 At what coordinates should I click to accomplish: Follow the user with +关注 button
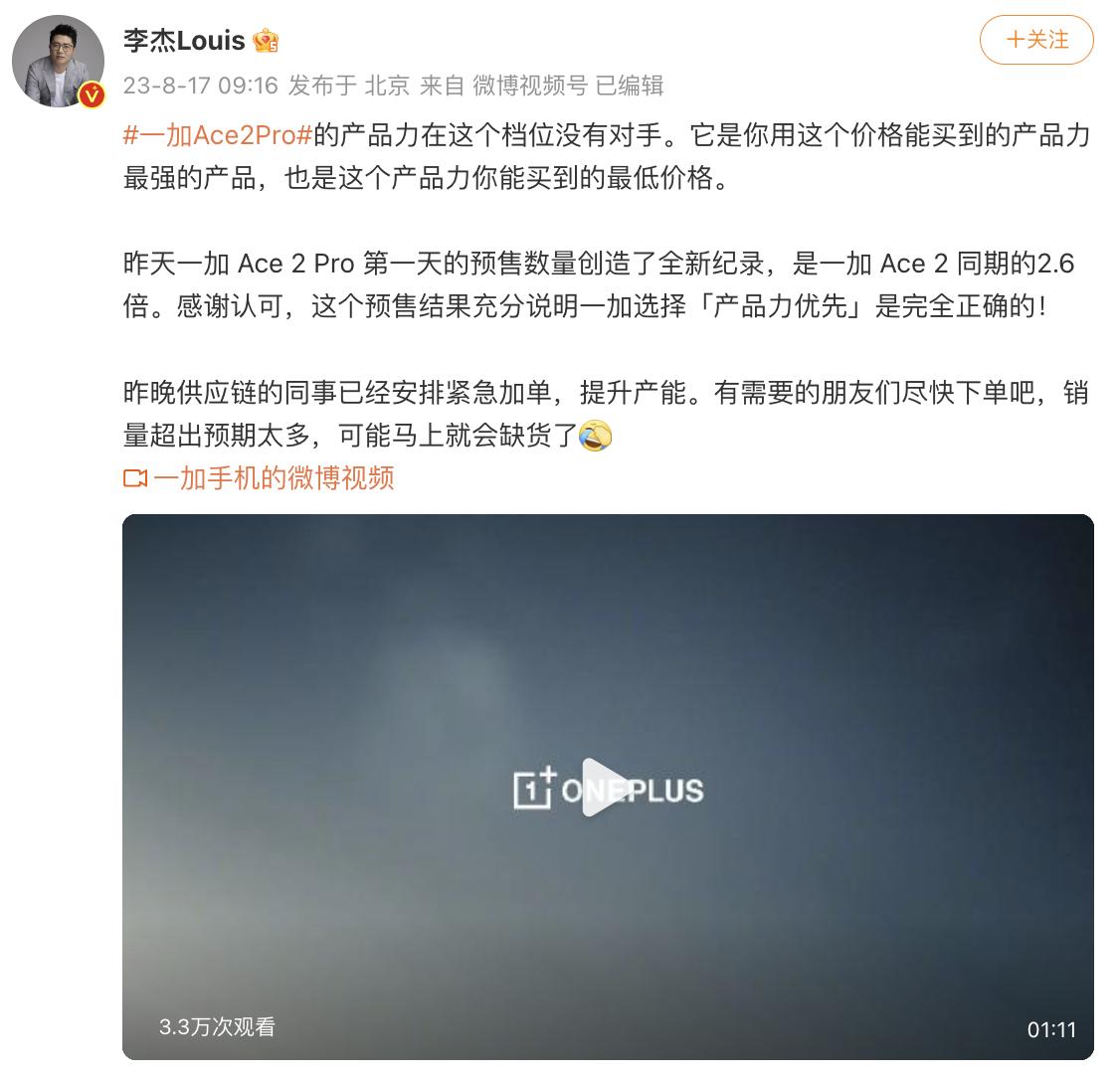click(x=1036, y=40)
